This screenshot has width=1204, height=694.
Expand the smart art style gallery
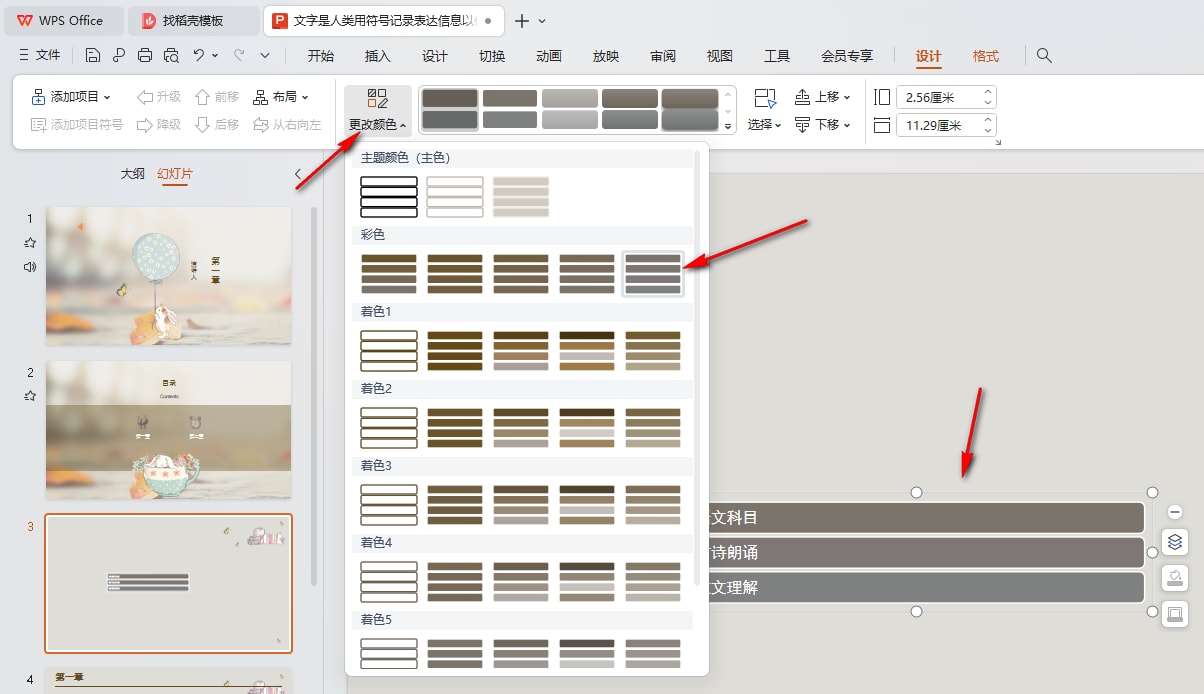tap(728, 127)
